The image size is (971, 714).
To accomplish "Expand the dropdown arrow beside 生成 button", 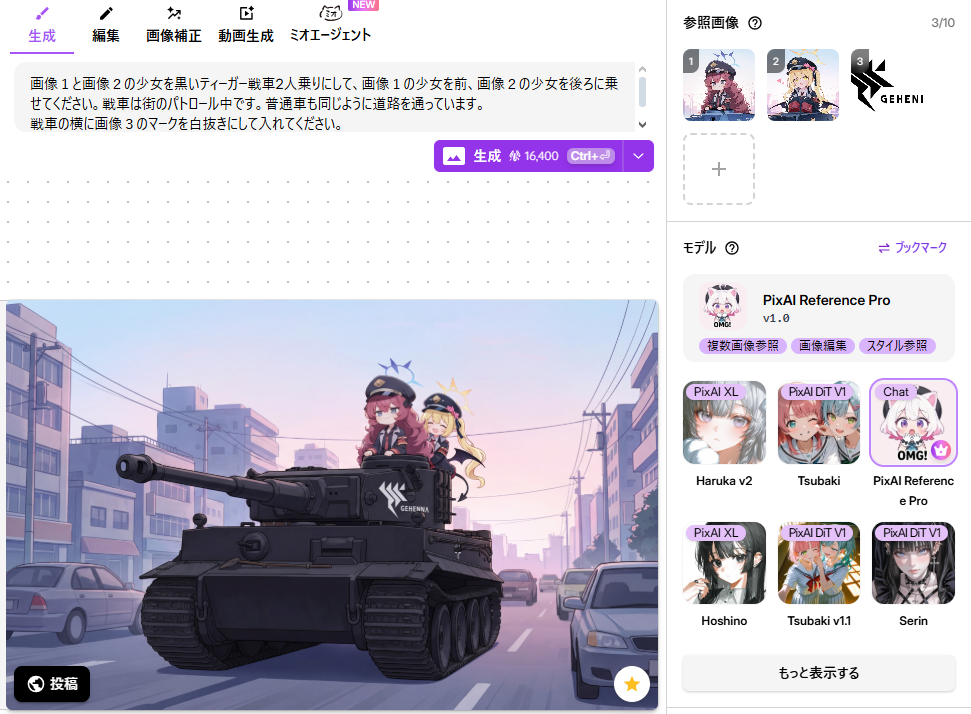I will click(638, 156).
